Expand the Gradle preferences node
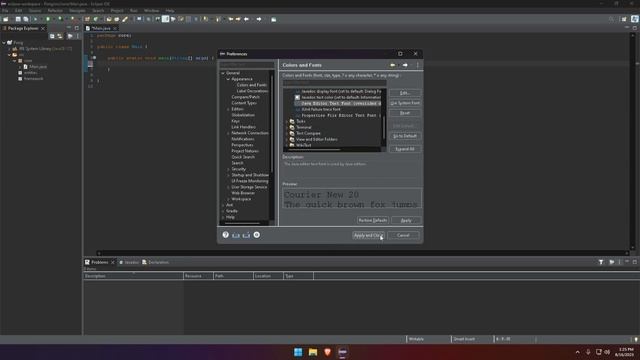The image size is (640, 360). (x=223, y=211)
